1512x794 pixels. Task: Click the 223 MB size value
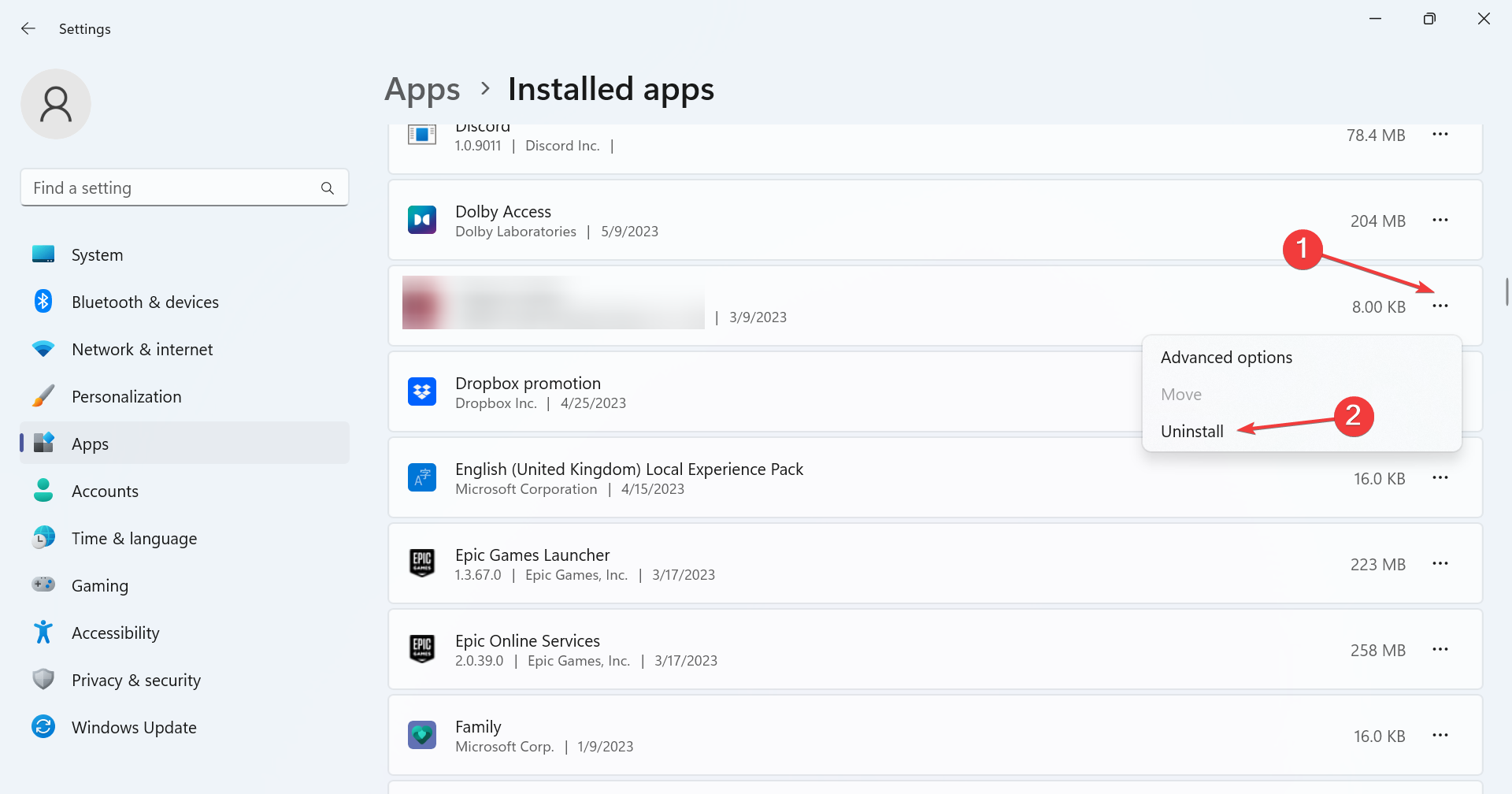coord(1378,565)
